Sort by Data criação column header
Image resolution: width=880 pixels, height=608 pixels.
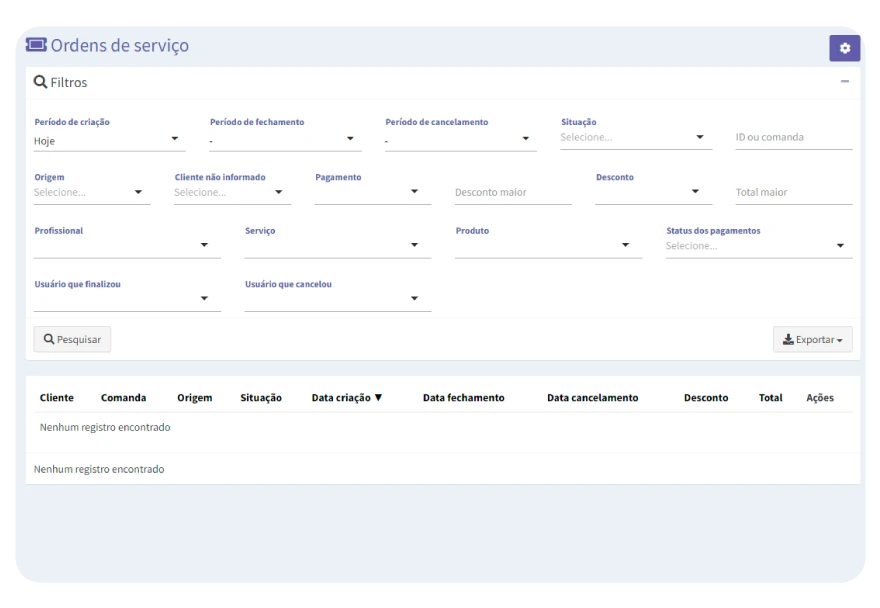point(346,398)
